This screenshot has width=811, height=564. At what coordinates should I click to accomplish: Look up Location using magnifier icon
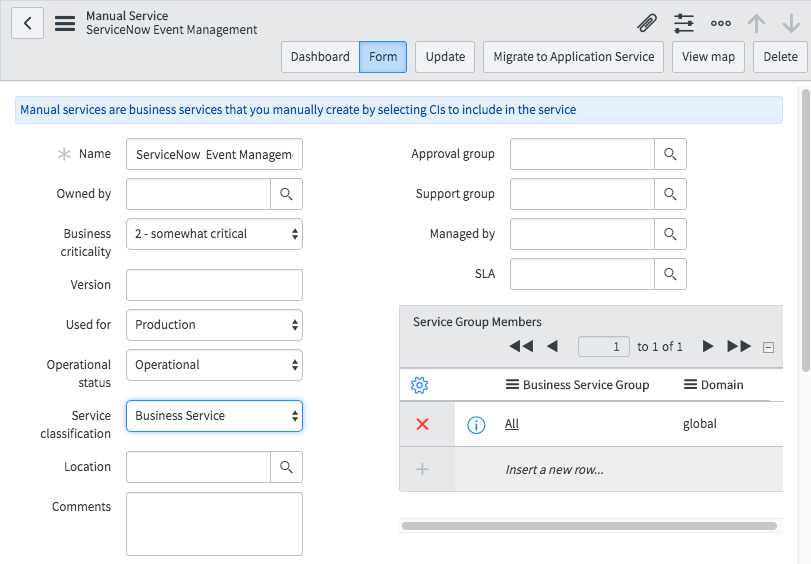(x=287, y=467)
